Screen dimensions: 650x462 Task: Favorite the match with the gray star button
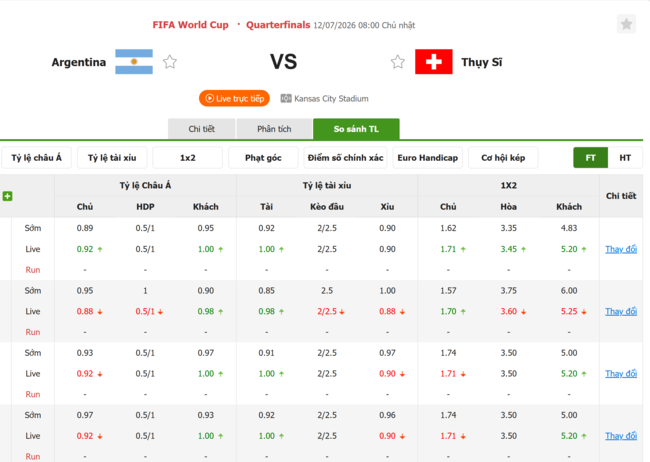point(626,24)
